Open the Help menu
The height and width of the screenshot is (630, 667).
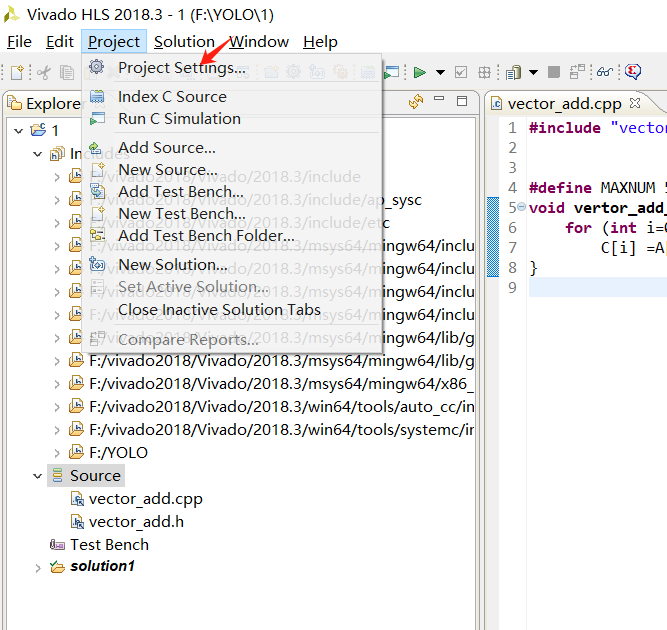click(320, 42)
